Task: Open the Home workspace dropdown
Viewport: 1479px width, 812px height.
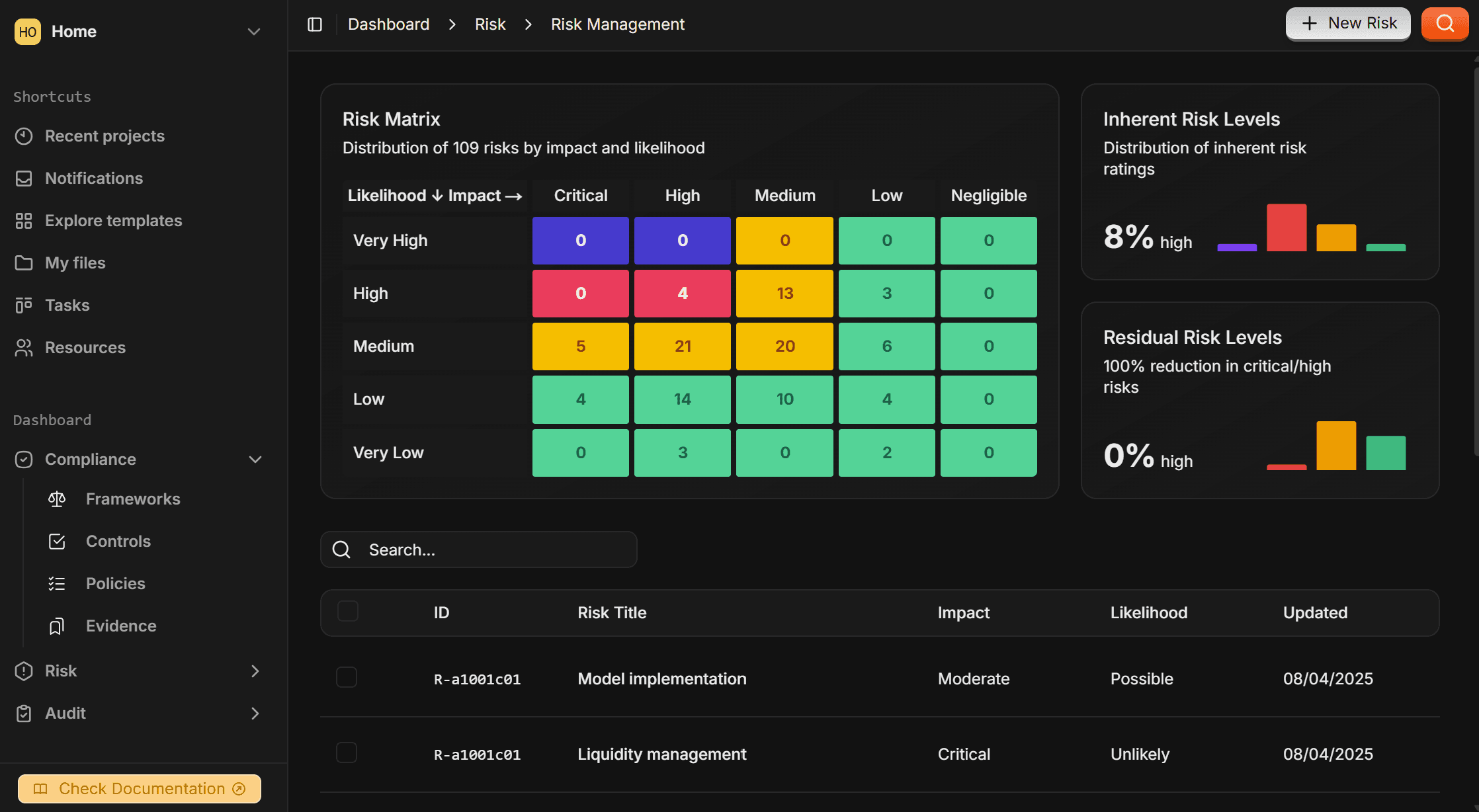Action: click(255, 31)
